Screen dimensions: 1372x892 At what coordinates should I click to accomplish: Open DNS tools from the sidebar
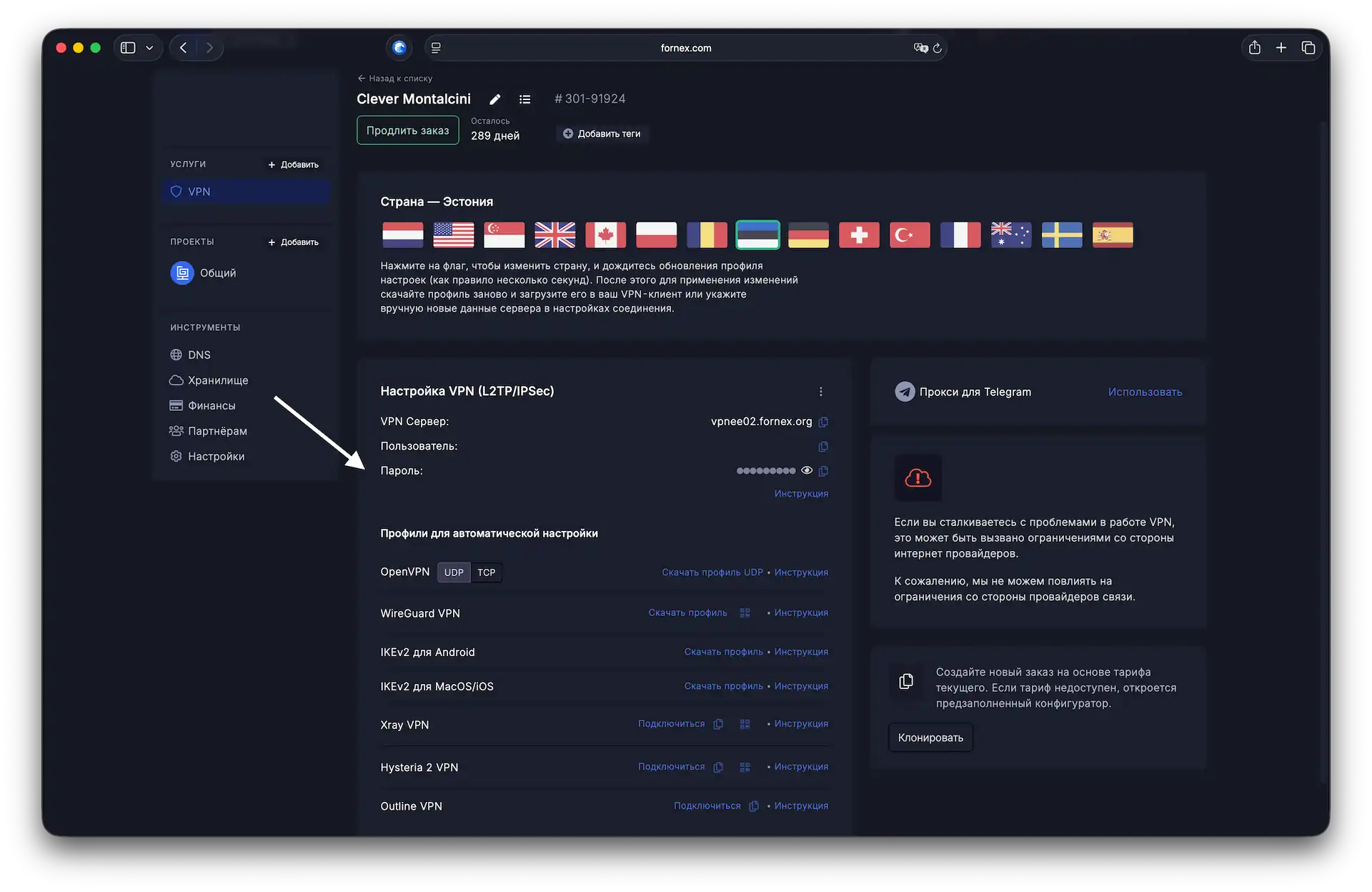point(199,355)
